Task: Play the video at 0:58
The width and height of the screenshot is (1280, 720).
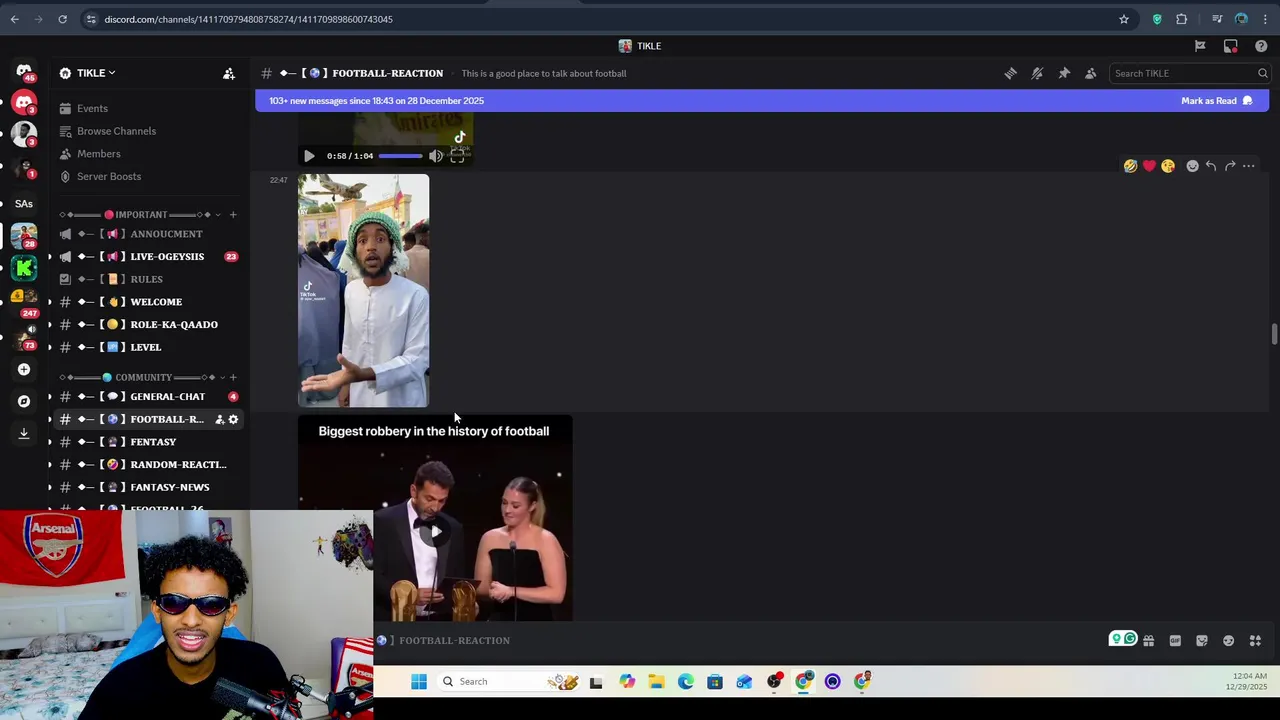Action: click(309, 156)
